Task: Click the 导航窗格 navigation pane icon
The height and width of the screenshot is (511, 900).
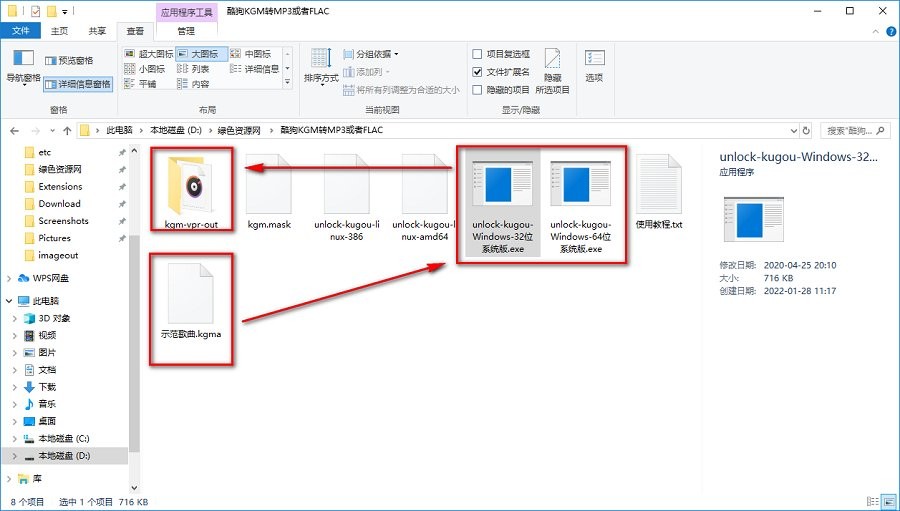Action: (23, 64)
